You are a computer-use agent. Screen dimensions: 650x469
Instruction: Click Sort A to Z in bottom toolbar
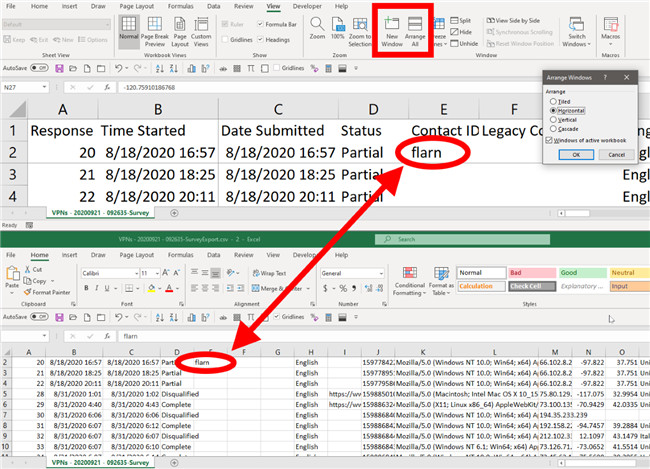point(160,318)
